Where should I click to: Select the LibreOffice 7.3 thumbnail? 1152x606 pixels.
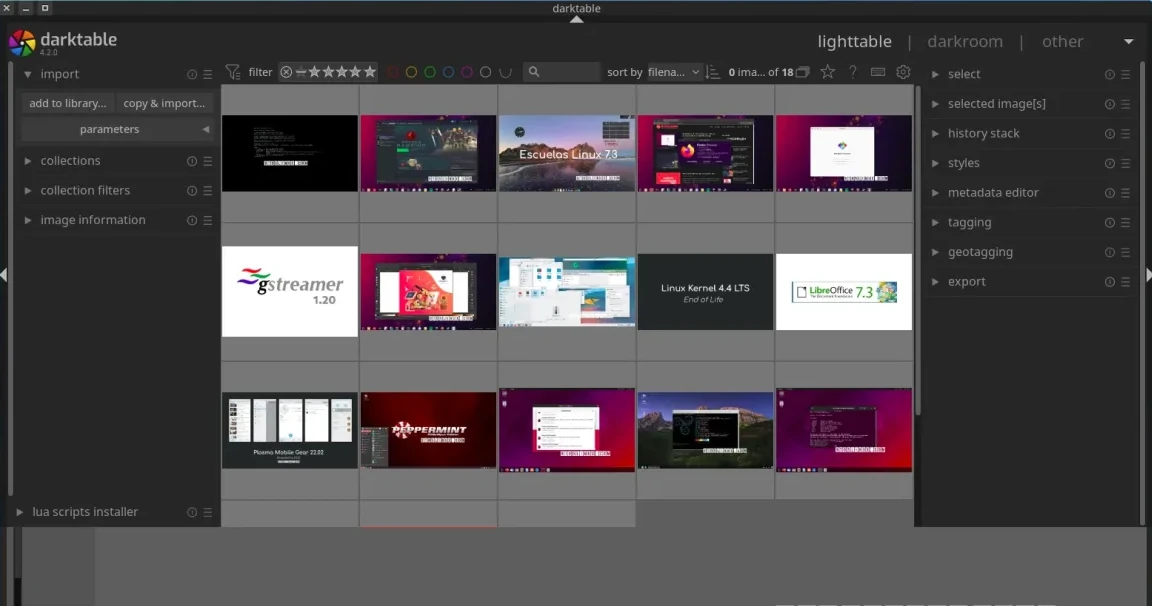pos(843,292)
